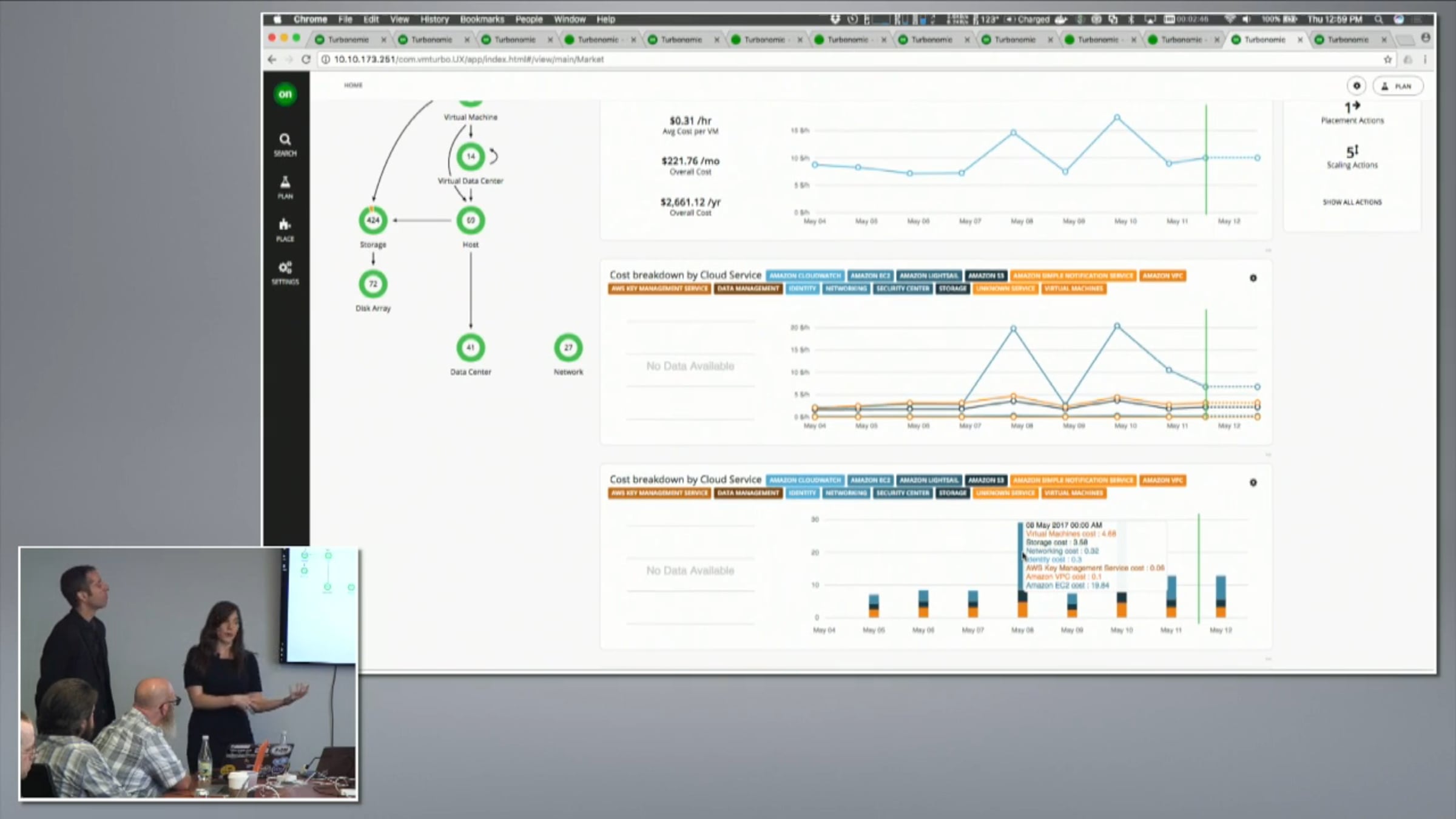Click the Show All Actions link
Image resolution: width=1456 pixels, height=819 pixels.
(x=1352, y=202)
